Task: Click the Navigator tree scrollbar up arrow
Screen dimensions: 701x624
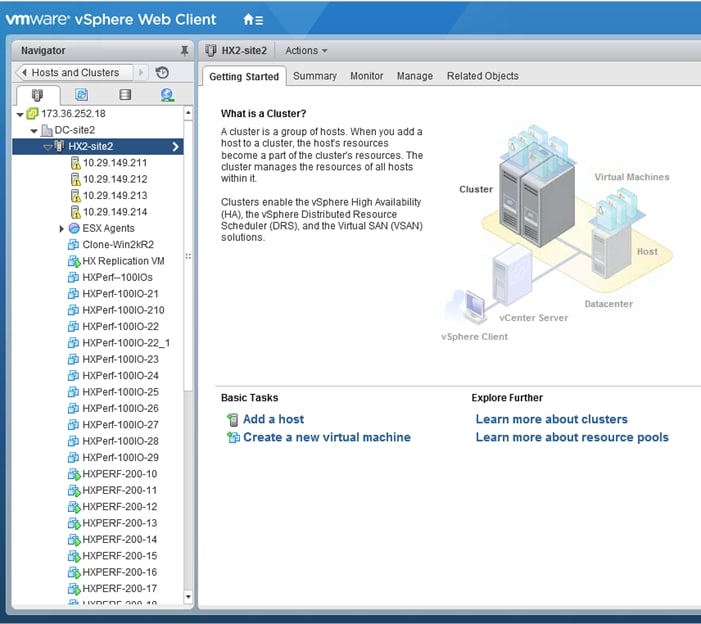Action: (188, 113)
